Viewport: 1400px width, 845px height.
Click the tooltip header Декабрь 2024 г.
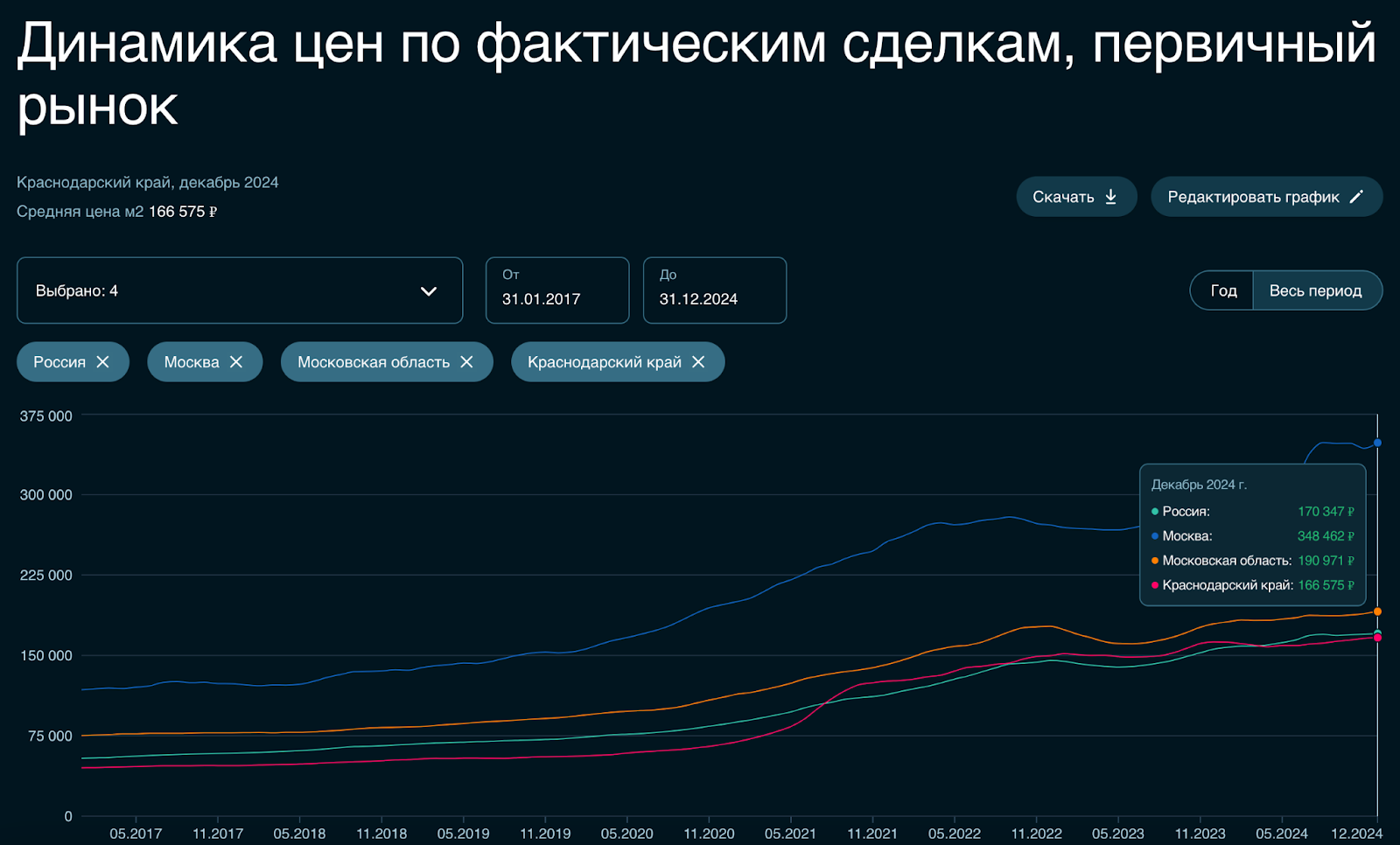(1199, 485)
